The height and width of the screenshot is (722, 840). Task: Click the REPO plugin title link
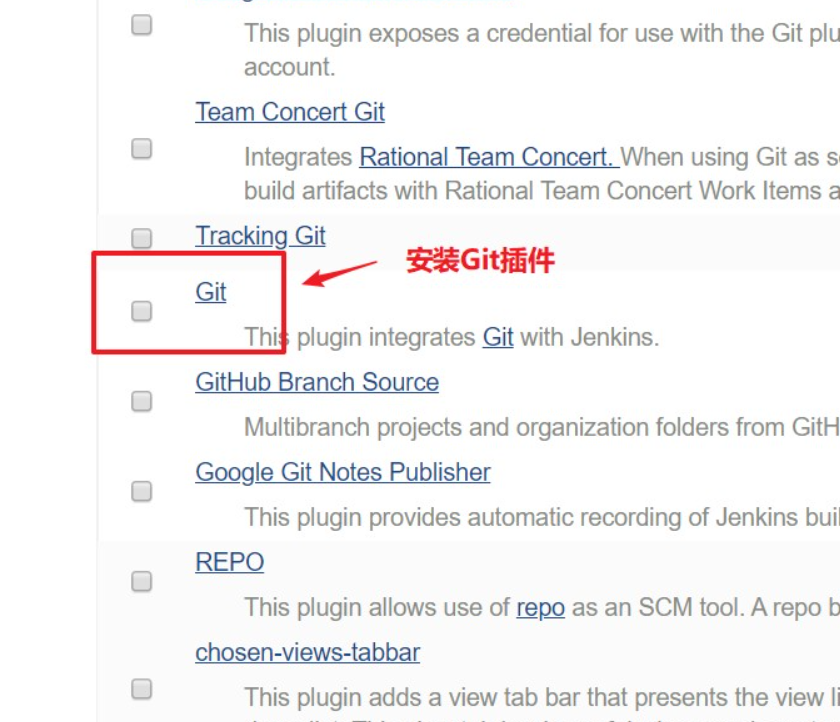coord(229,562)
